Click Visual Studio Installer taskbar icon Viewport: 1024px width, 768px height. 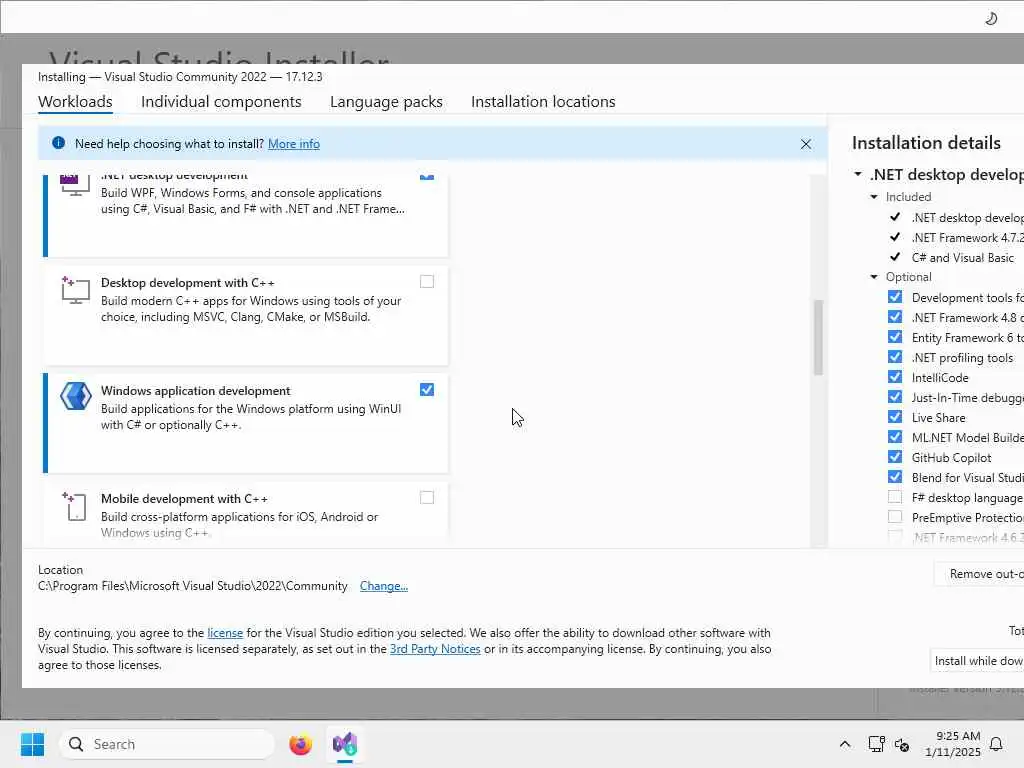click(345, 744)
